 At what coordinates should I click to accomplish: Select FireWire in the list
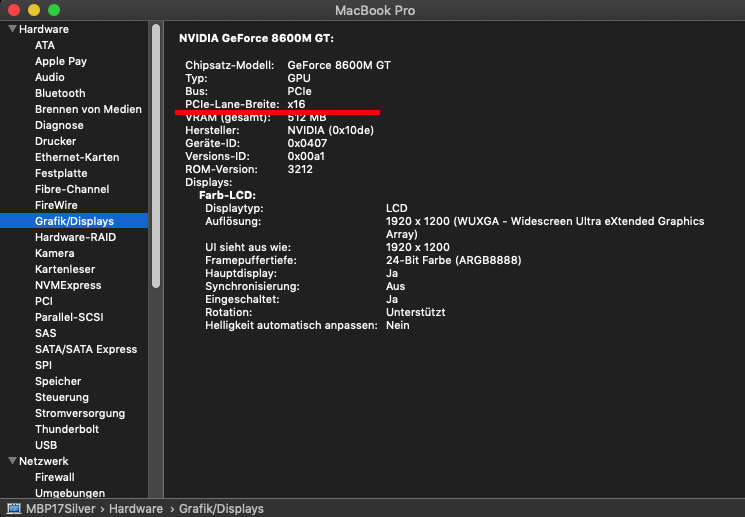click(56, 205)
